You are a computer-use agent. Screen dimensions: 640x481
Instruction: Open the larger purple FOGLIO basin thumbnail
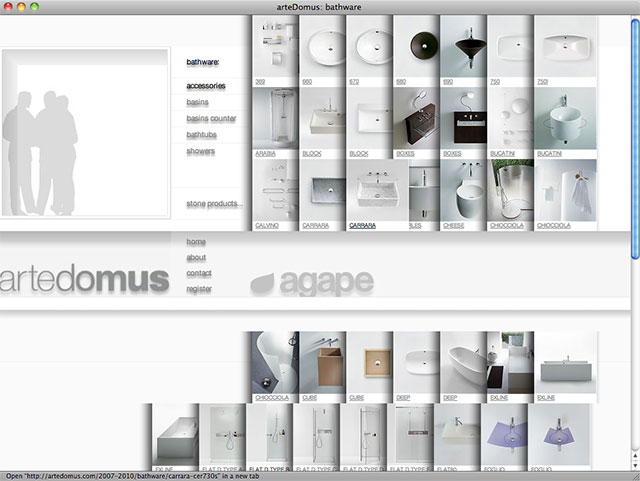coord(504,435)
